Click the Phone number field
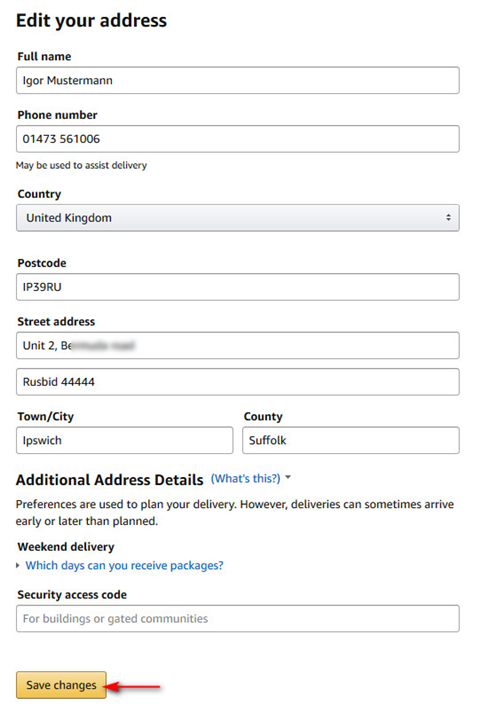The width and height of the screenshot is (480, 720). click(237, 139)
